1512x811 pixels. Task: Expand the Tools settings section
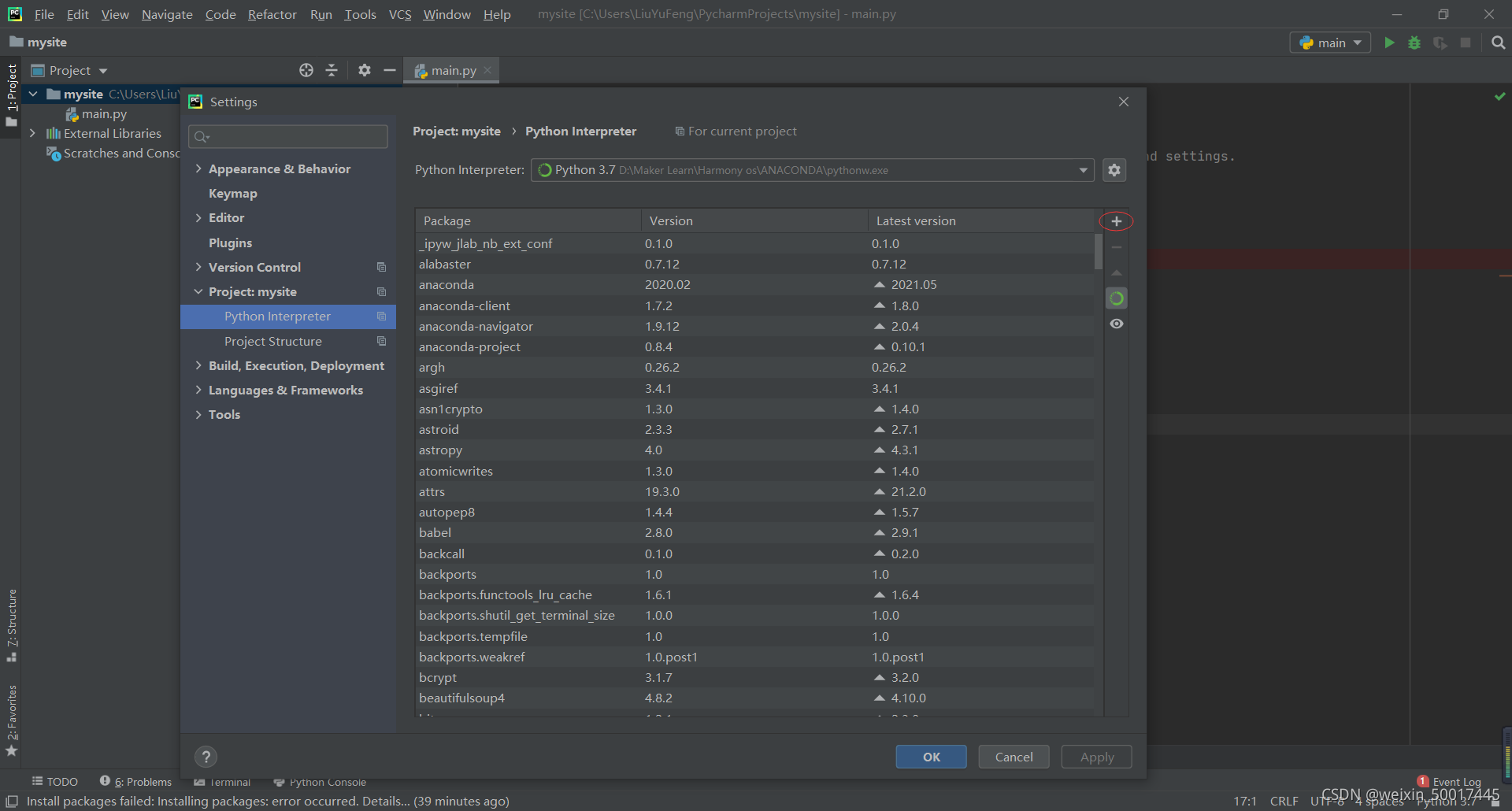198,414
